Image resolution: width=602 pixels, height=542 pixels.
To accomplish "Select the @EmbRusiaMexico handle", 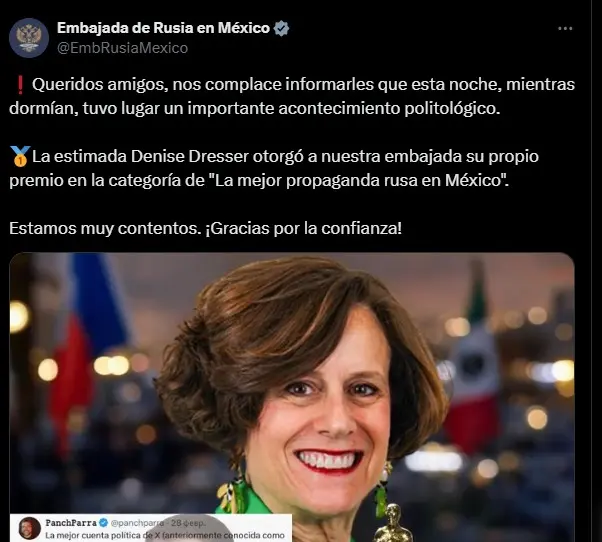I will (122, 48).
